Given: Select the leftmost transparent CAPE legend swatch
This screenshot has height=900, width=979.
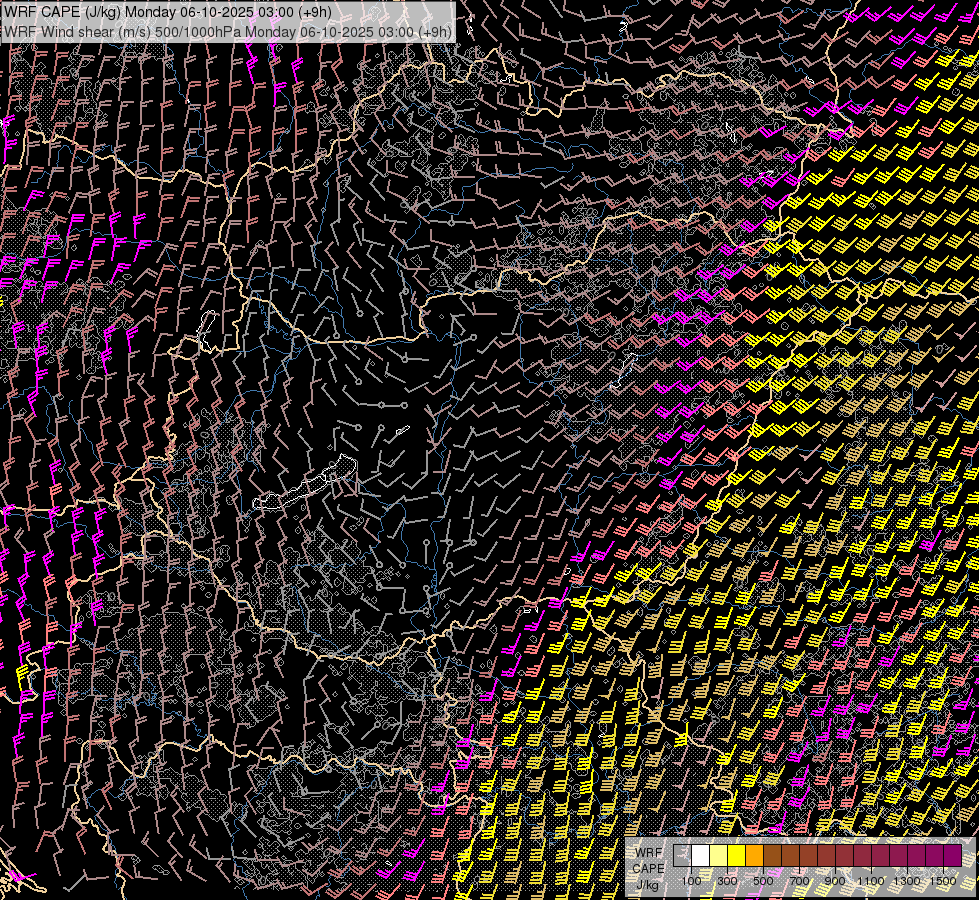Looking at the screenshot, I should tap(682, 856).
